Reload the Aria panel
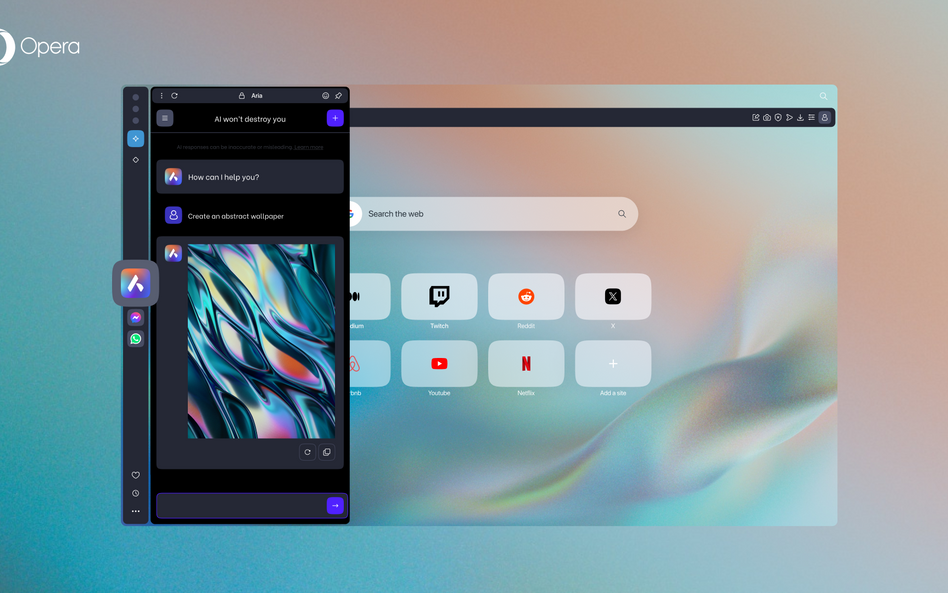This screenshot has width=948, height=593. click(174, 96)
